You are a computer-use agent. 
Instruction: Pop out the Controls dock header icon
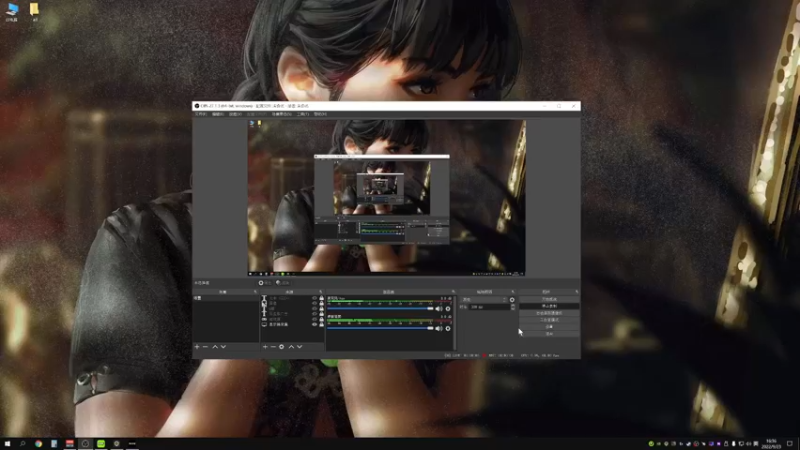(x=577, y=292)
